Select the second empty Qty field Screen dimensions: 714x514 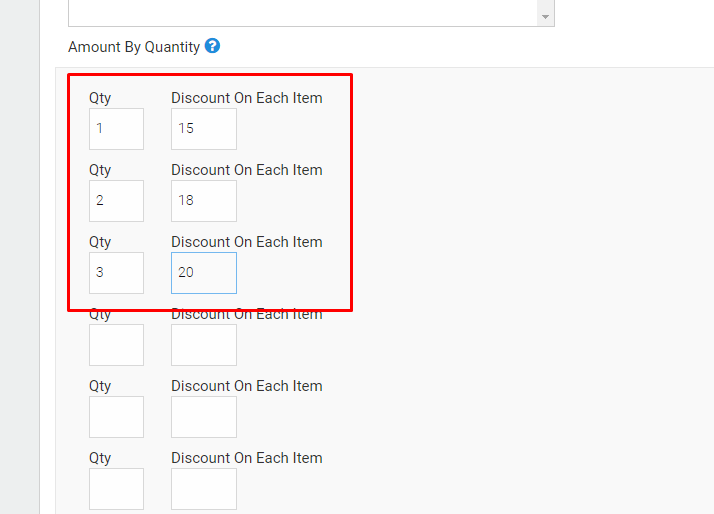click(116, 417)
